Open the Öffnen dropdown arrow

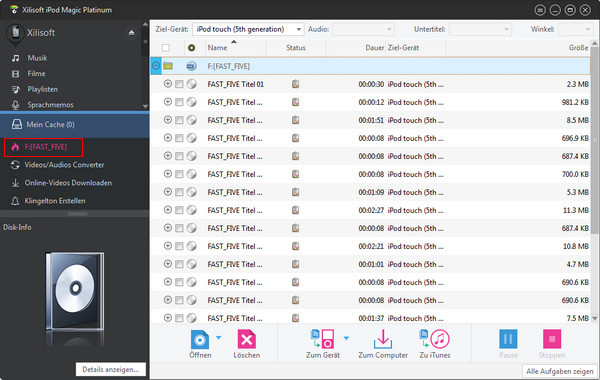[x=218, y=338]
